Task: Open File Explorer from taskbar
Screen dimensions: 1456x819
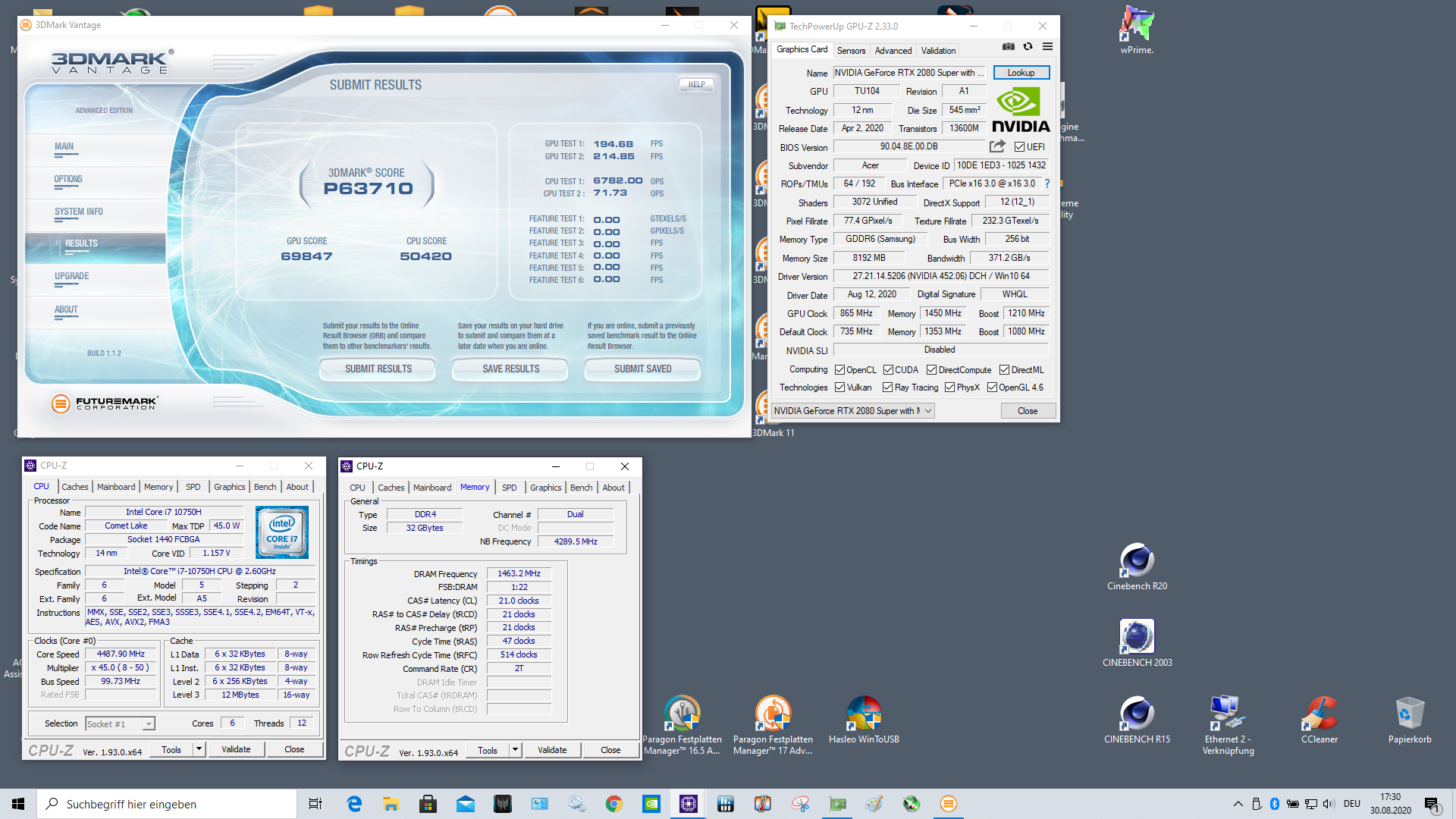Action: (391, 804)
